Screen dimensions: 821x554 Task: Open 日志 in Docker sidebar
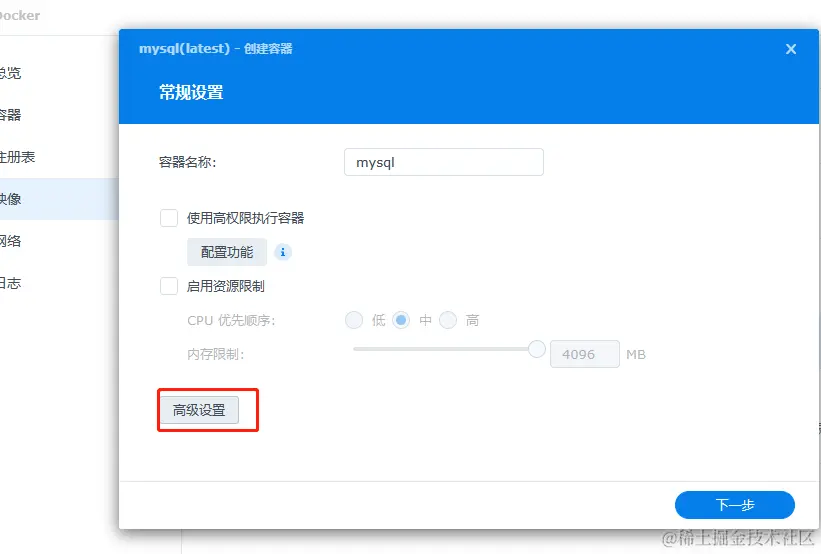pos(10,283)
